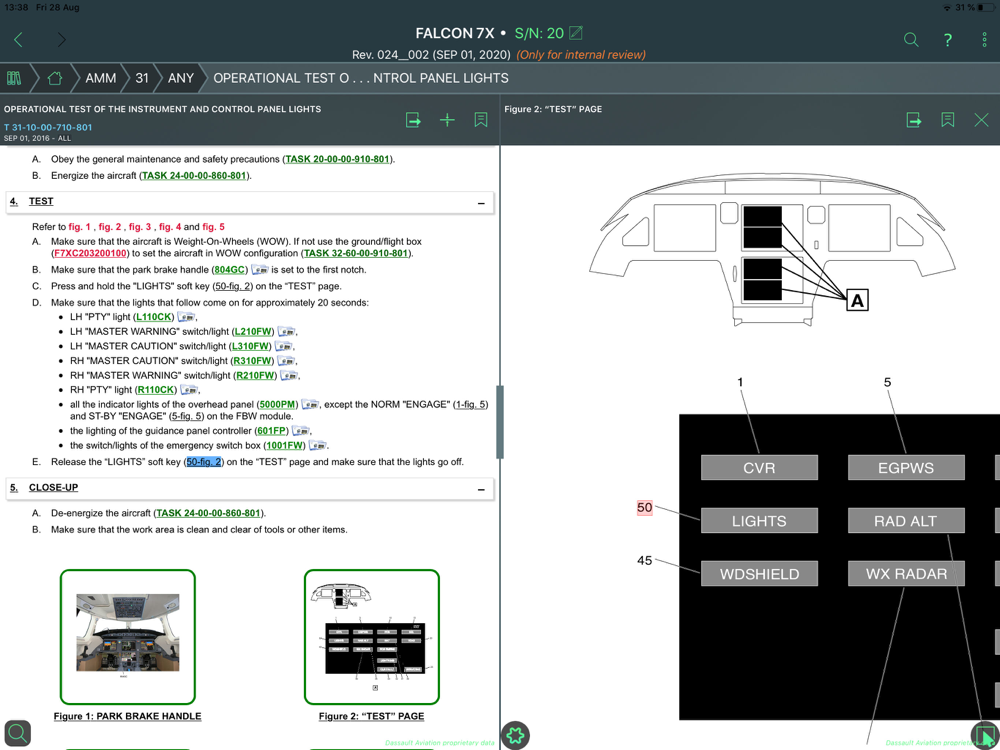Open TASK 20-00-00-910-801 link

337,159
